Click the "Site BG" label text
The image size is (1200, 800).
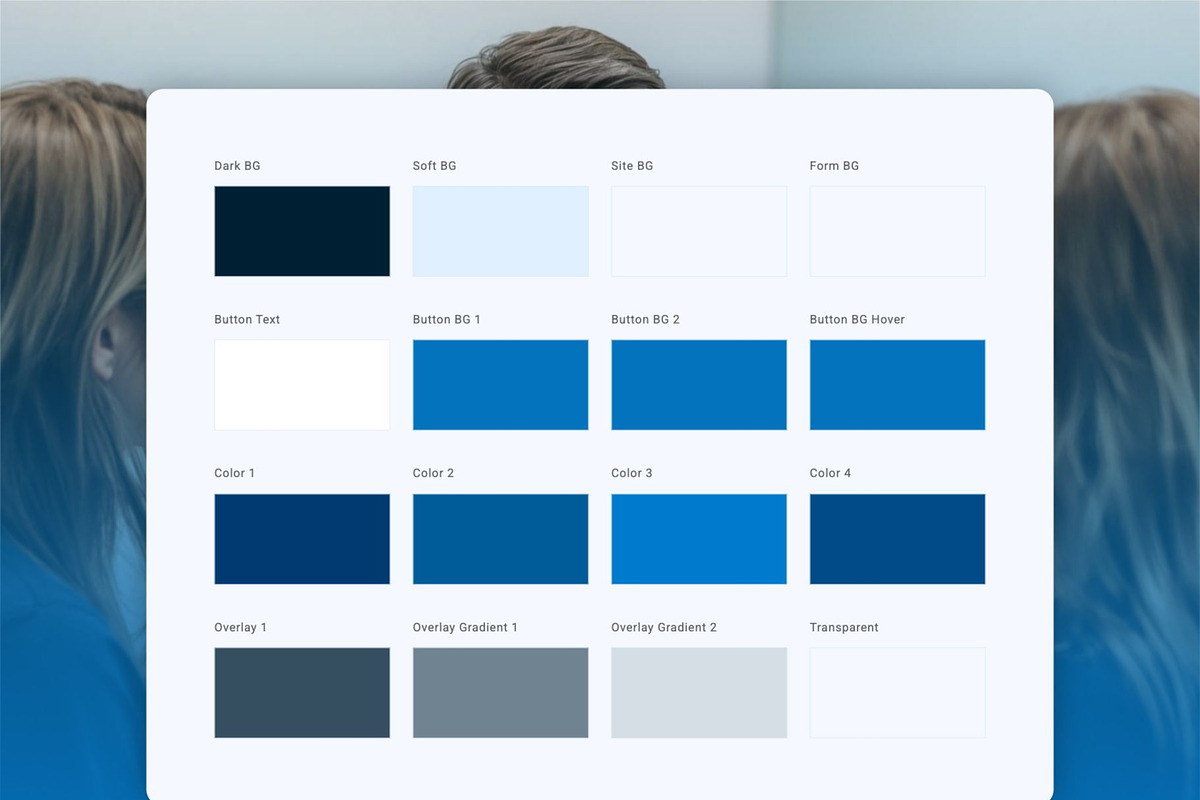(632, 166)
